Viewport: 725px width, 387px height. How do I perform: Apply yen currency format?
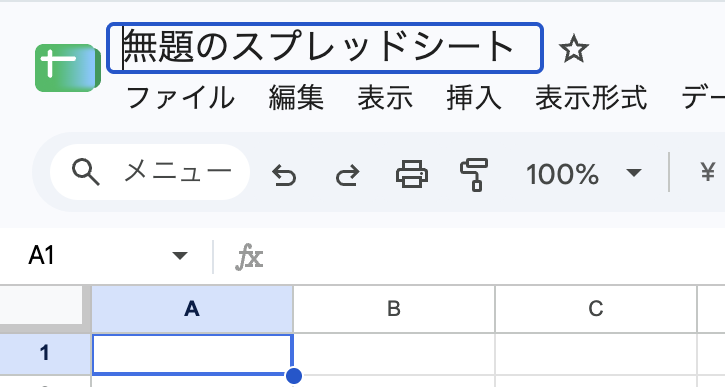pyautogui.click(x=707, y=172)
